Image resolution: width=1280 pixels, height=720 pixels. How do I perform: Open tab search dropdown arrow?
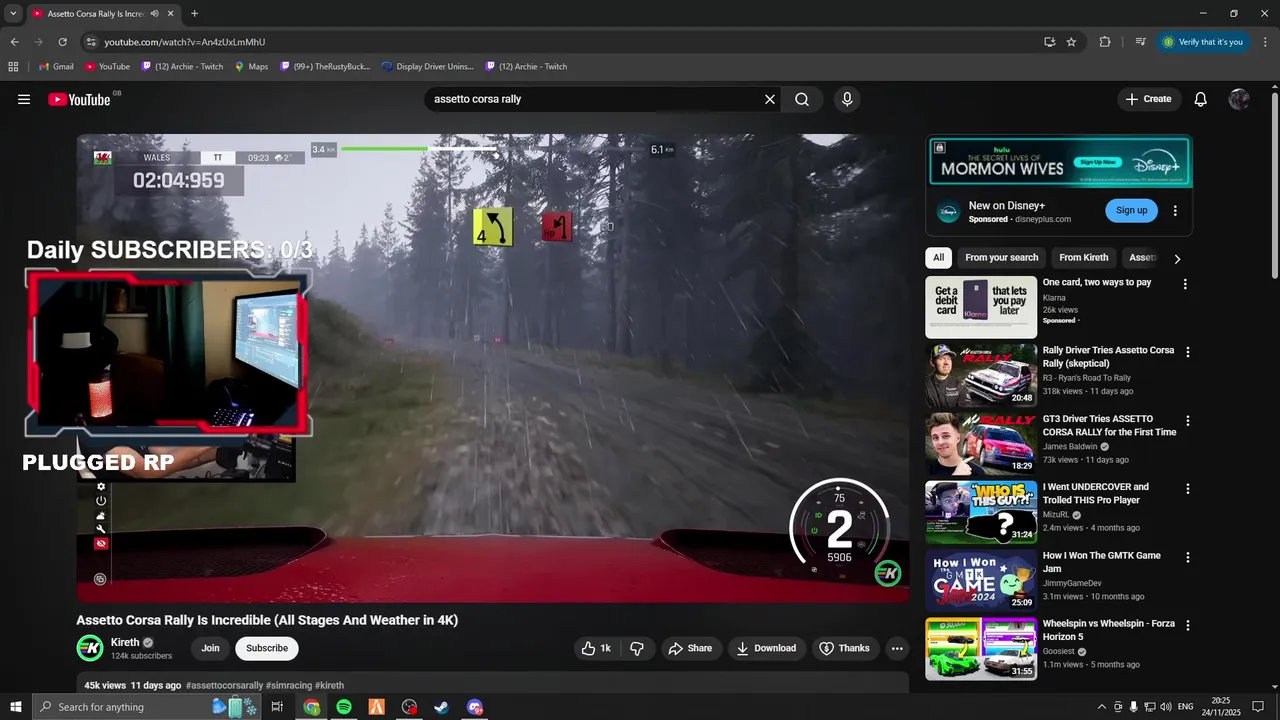click(x=13, y=14)
